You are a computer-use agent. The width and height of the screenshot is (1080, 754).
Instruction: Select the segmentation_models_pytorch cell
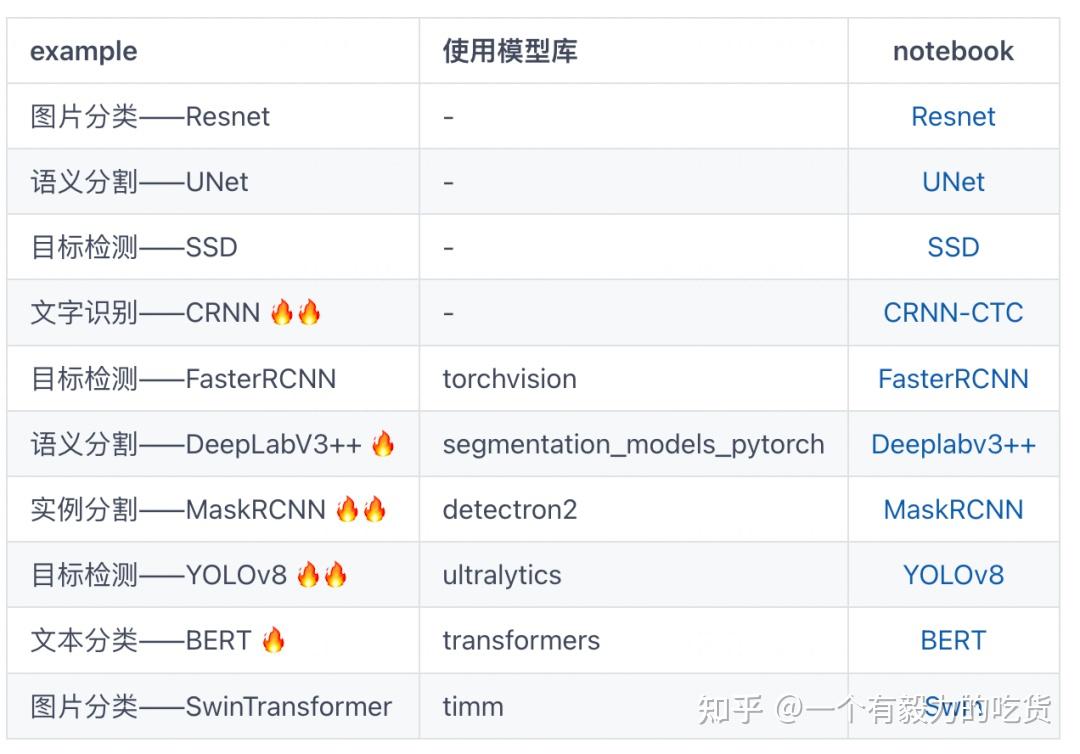pos(633,444)
